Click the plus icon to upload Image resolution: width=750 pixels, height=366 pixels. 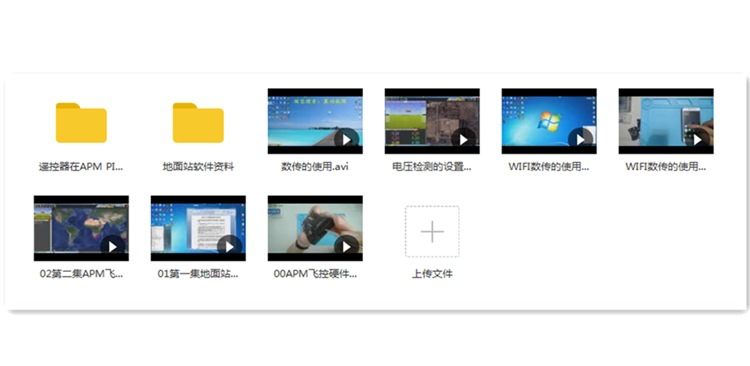click(x=432, y=232)
